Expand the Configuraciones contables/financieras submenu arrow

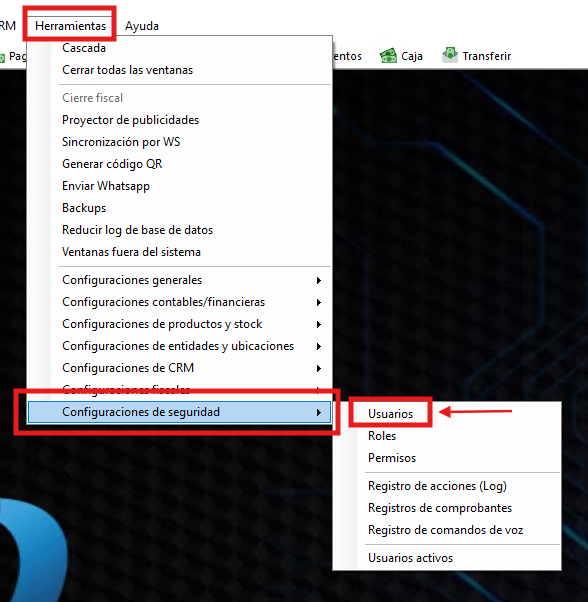[319, 303]
